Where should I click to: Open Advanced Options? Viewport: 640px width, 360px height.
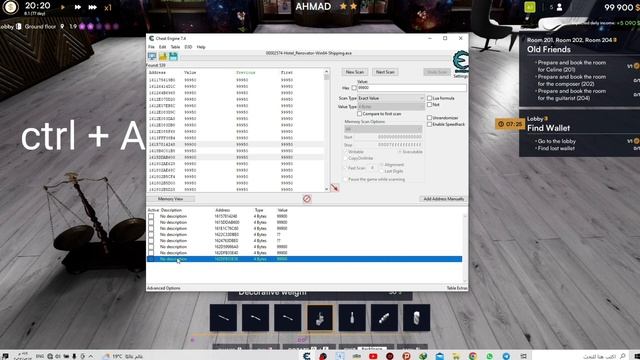click(164, 288)
